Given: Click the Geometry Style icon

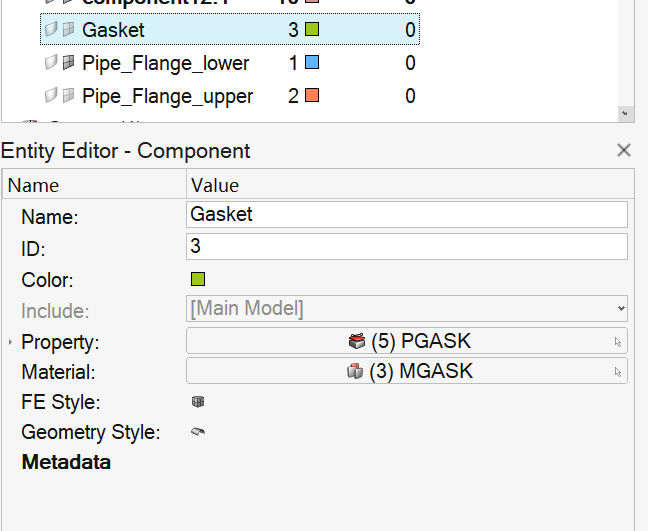Looking at the screenshot, I should click(x=198, y=432).
